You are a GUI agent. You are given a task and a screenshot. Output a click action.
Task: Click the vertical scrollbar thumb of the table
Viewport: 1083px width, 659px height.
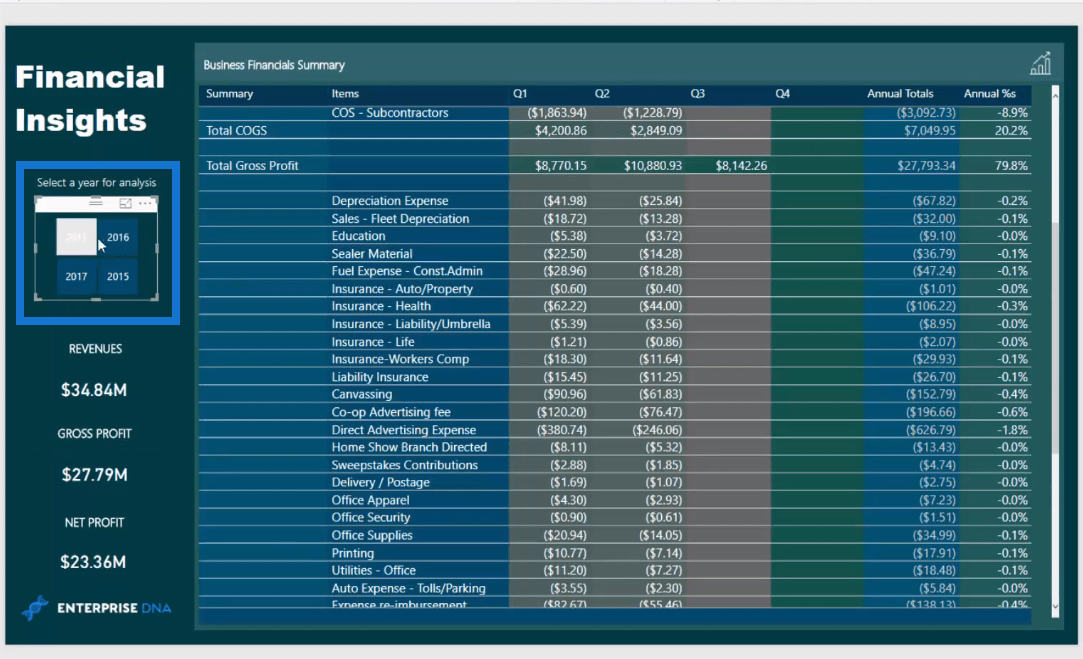tap(1055, 338)
